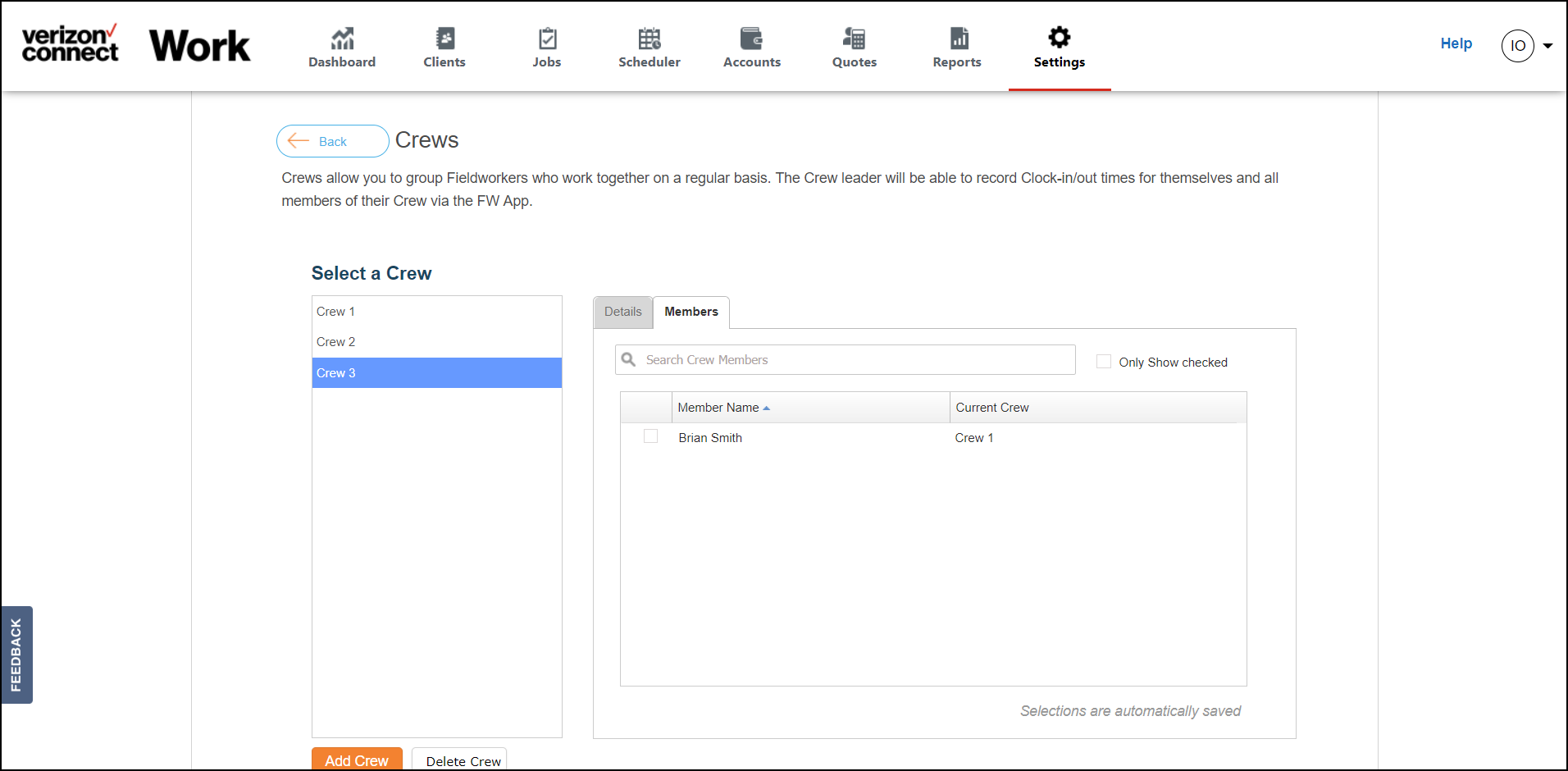Select Crew 2 in the list
Viewport: 1568px width, 771px height.
(436, 342)
